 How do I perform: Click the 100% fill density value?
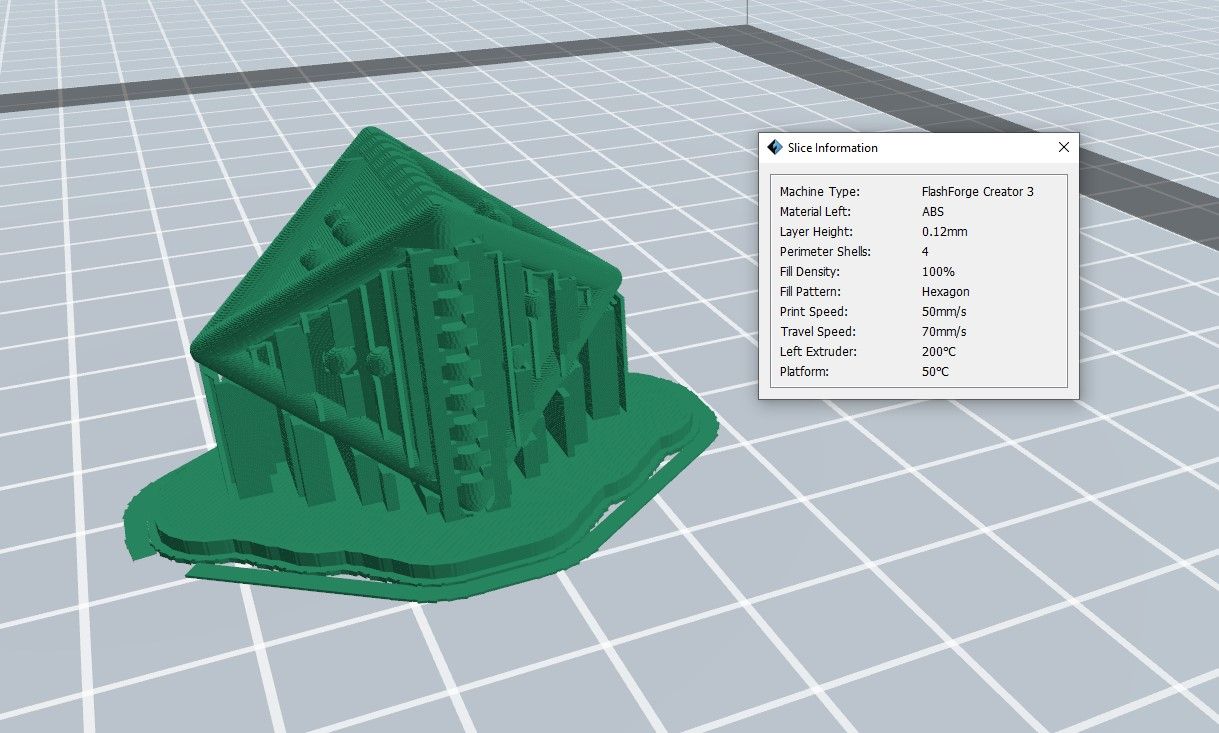(938, 272)
